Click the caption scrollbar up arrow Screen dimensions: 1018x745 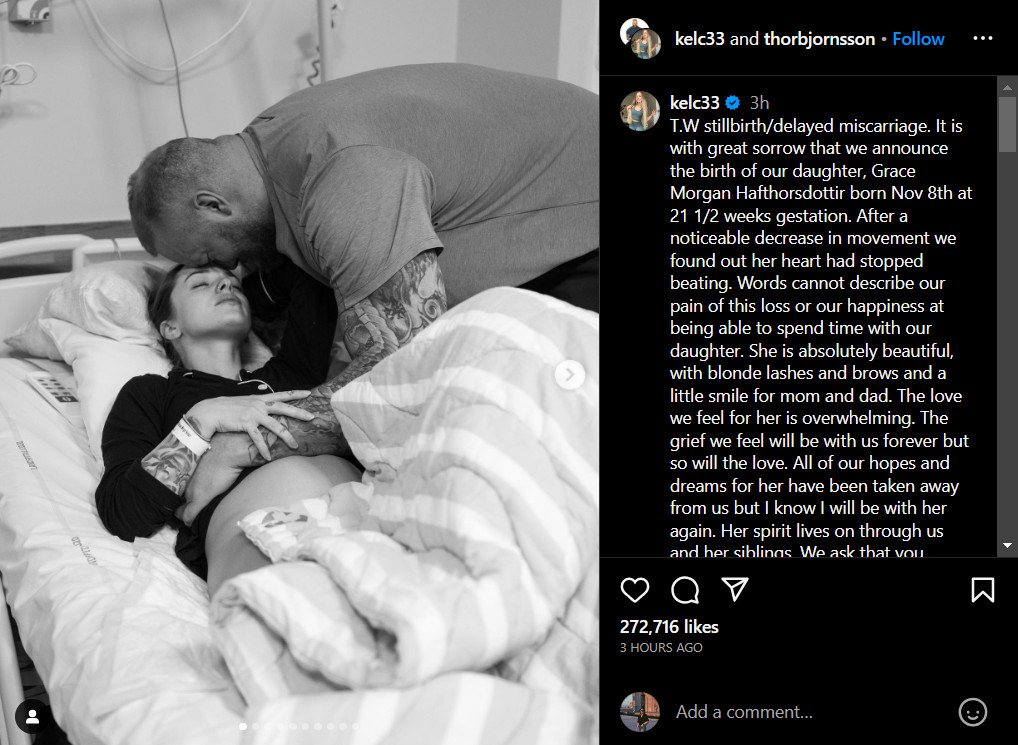coord(1007,86)
